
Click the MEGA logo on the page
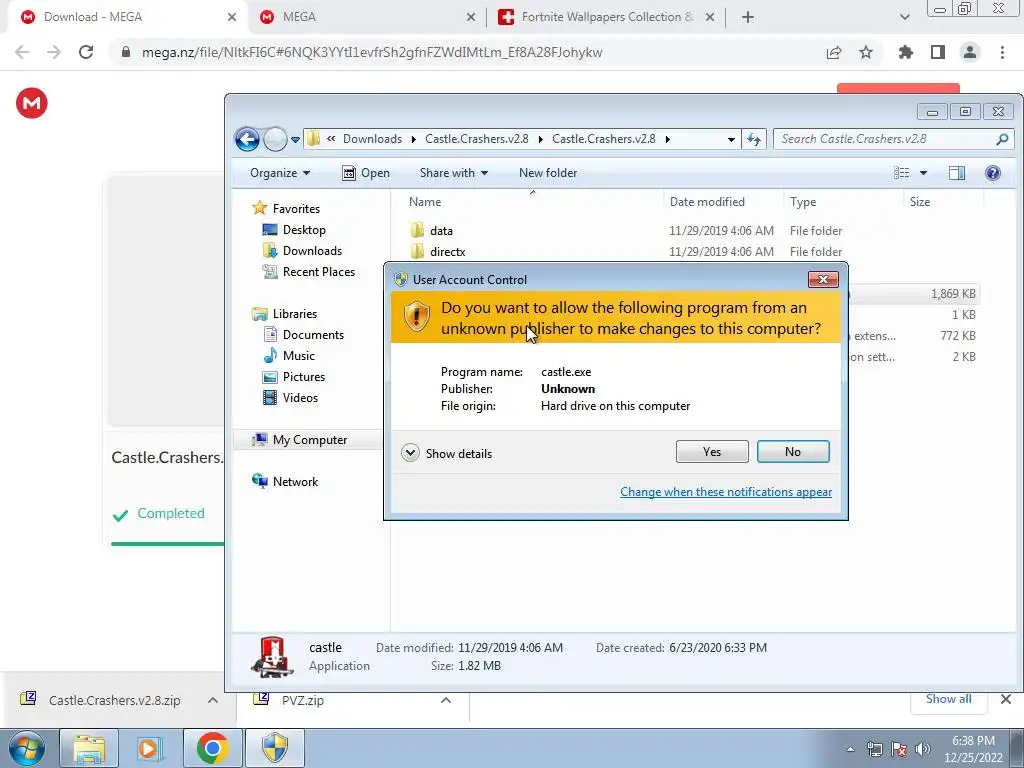(x=31, y=103)
